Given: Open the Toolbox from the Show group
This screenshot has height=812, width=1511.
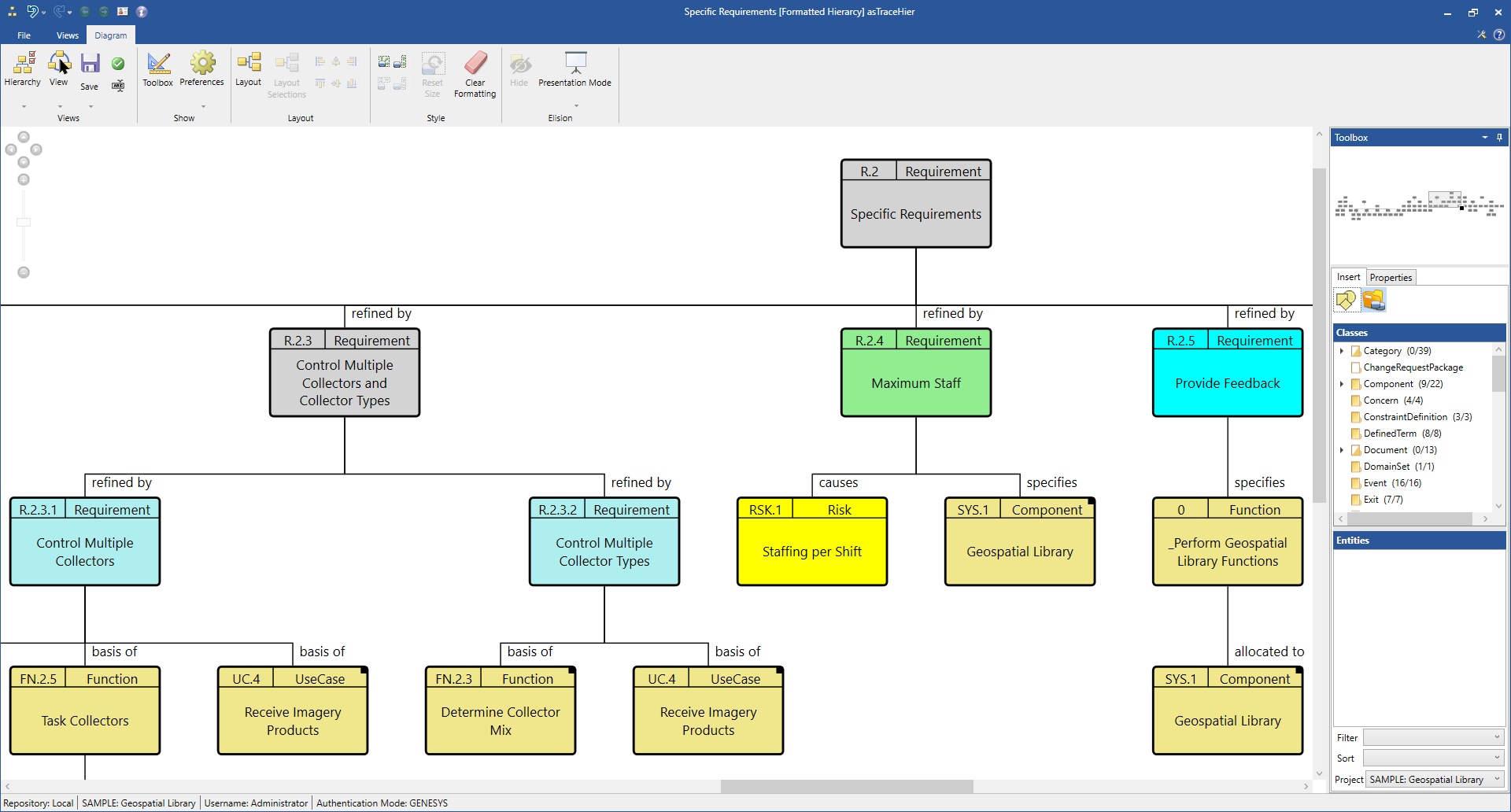Looking at the screenshot, I should (x=157, y=69).
